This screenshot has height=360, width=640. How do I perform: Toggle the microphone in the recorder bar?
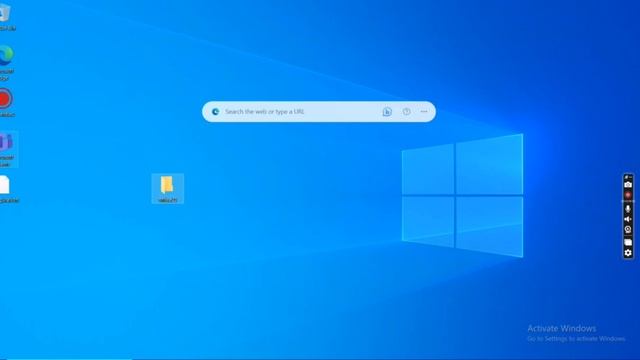tap(628, 209)
